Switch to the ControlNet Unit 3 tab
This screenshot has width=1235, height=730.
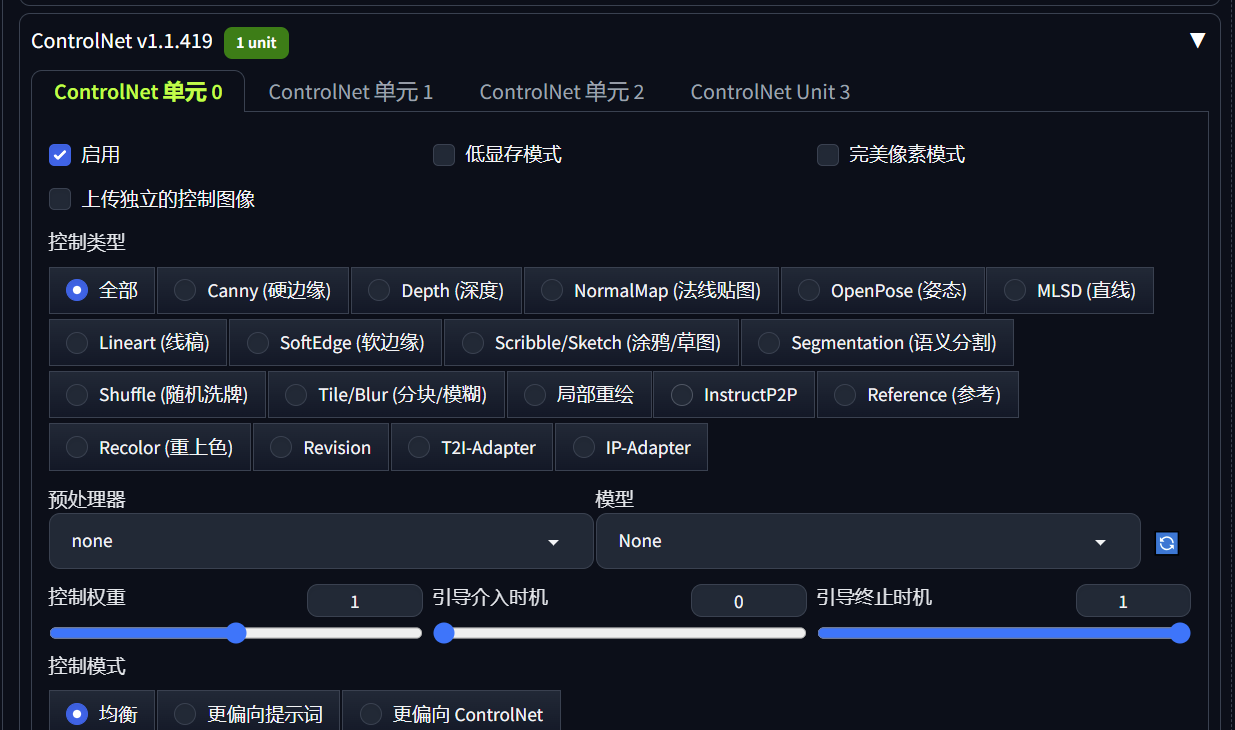coord(770,91)
